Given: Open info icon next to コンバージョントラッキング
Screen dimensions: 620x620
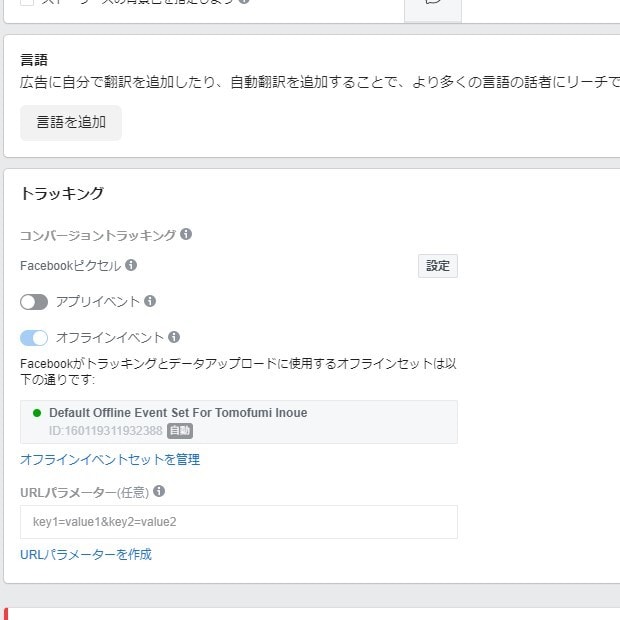Looking at the screenshot, I should 186,234.
